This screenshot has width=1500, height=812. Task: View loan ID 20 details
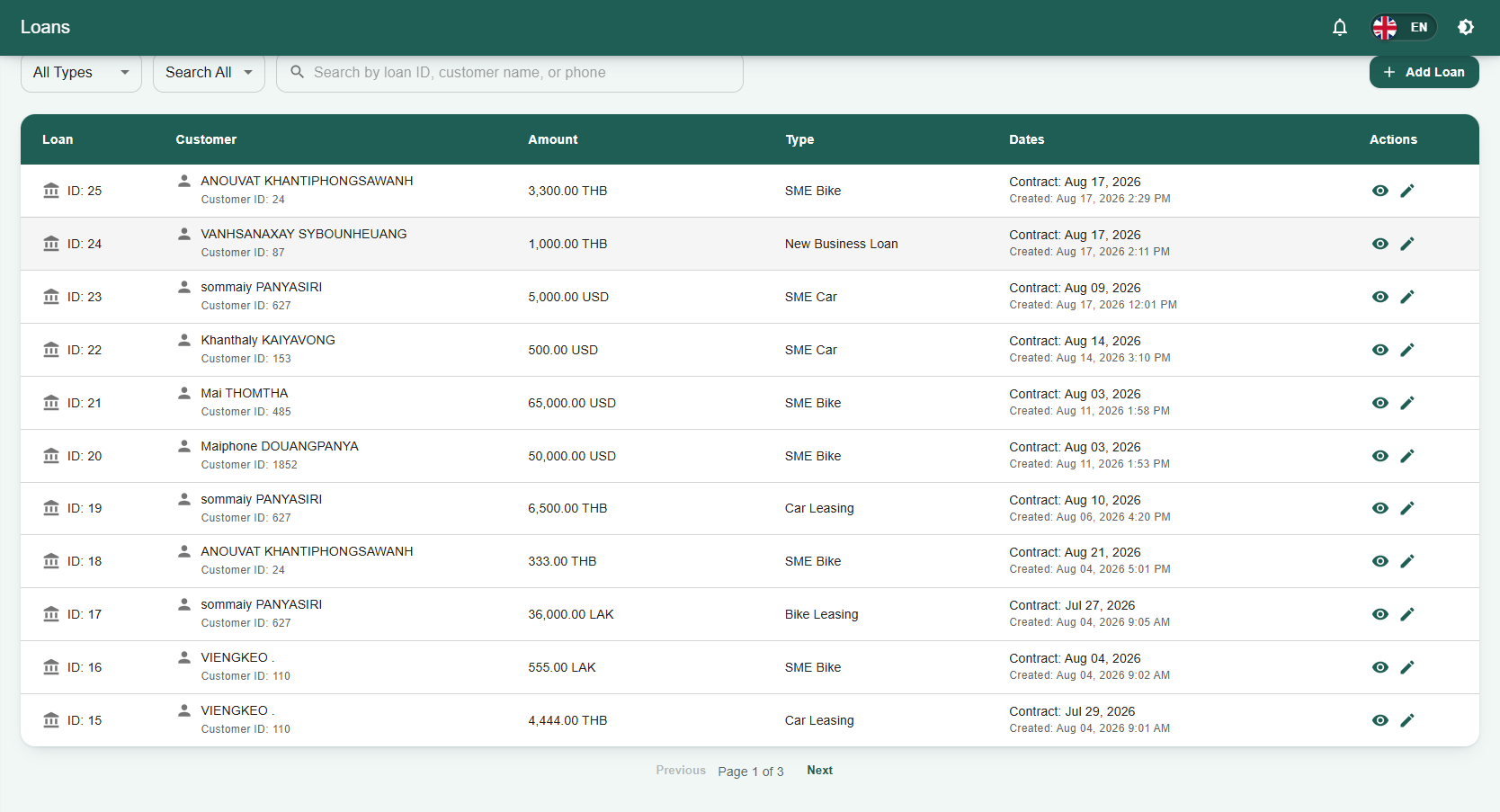(x=1380, y=456)
